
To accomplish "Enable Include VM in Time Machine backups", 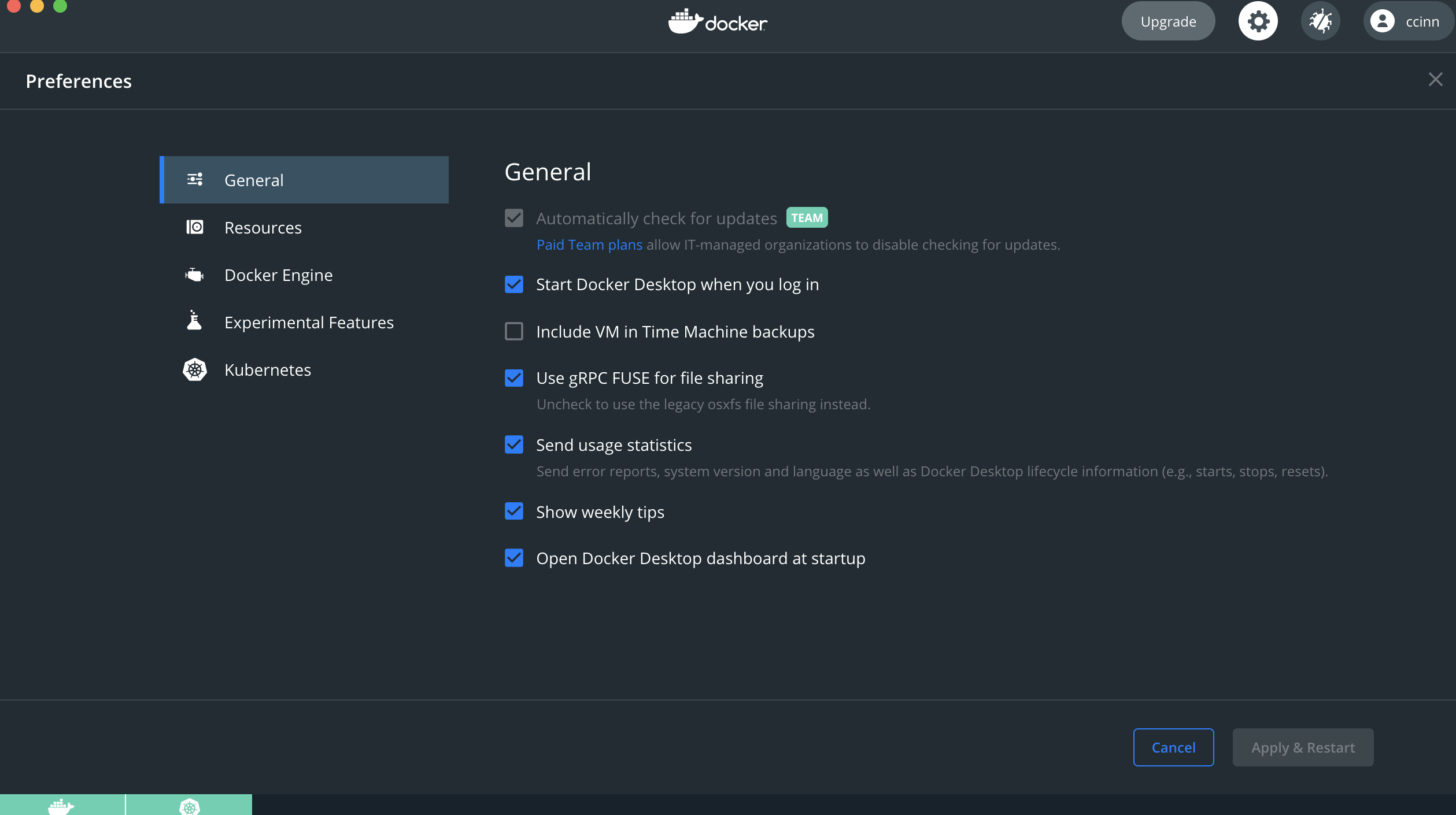I will pos(514,331).
